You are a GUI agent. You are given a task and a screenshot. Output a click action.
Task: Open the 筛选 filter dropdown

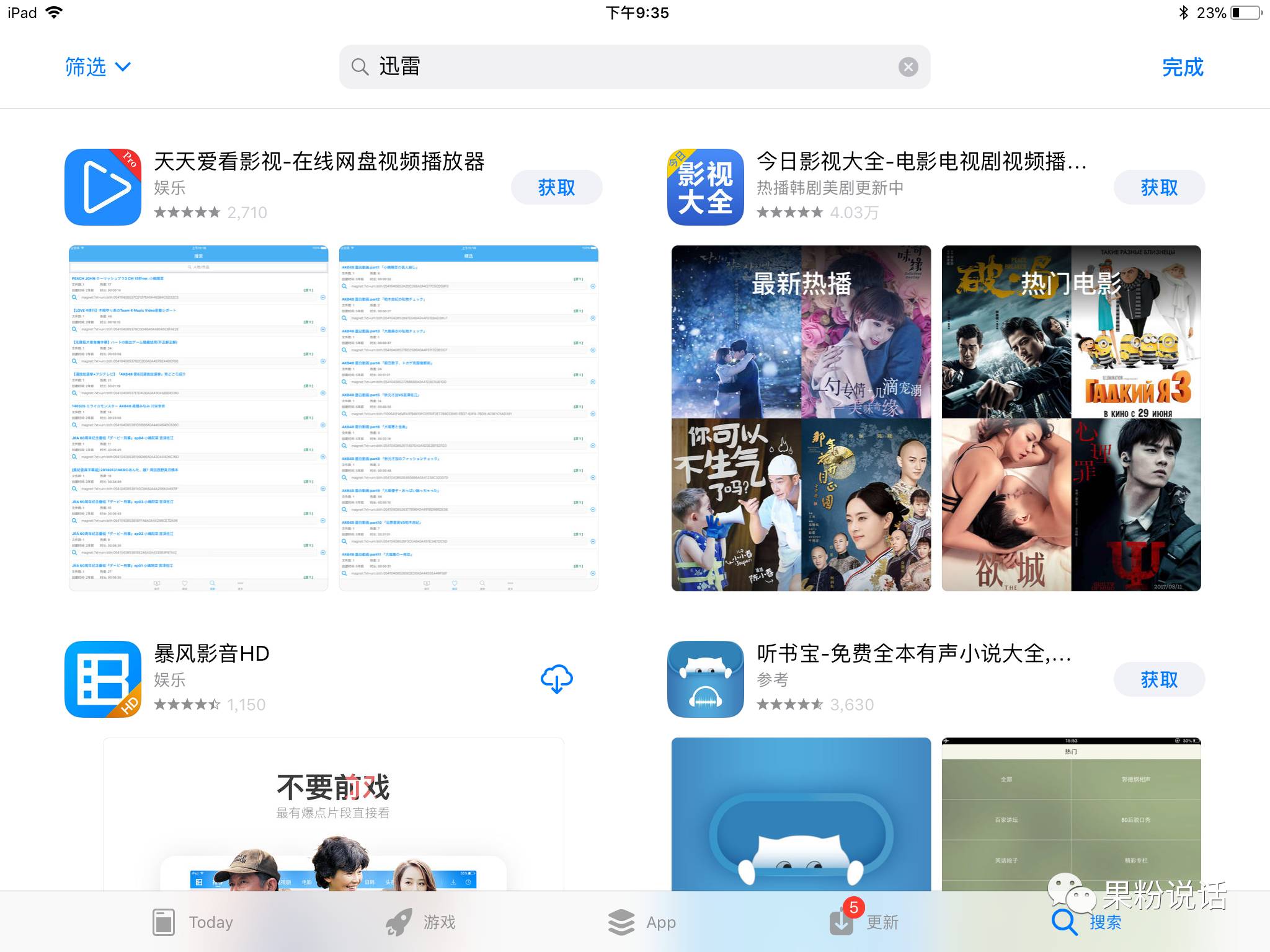[x=98, y=67]
